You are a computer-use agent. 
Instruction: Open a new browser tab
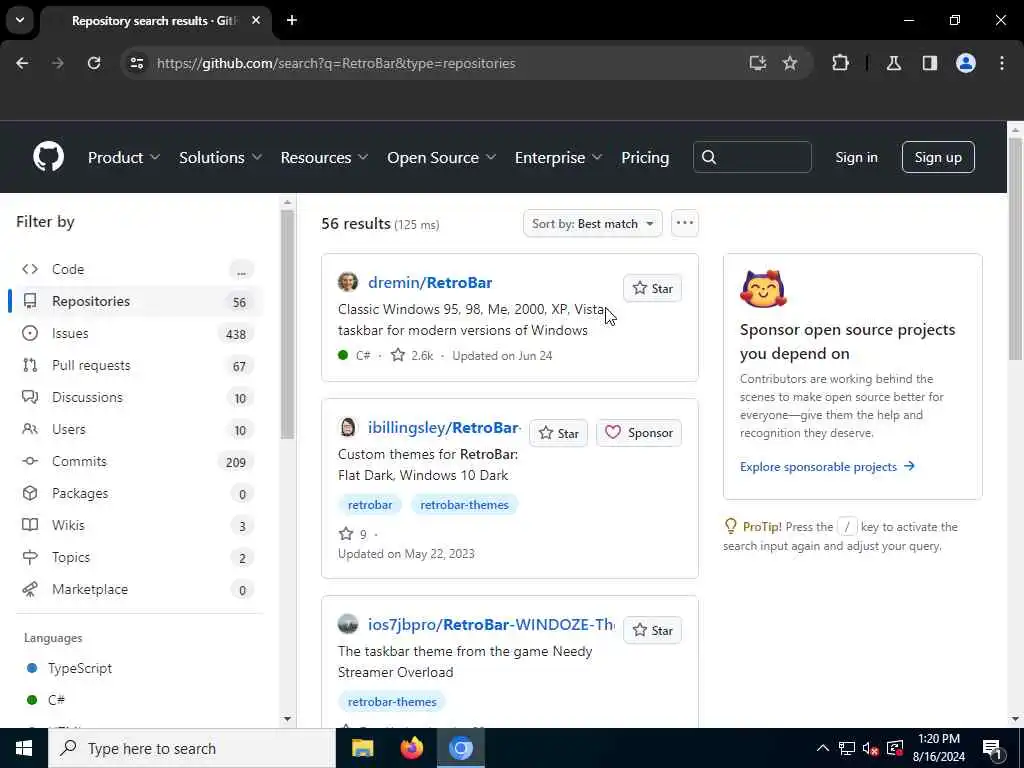[292, 20]
